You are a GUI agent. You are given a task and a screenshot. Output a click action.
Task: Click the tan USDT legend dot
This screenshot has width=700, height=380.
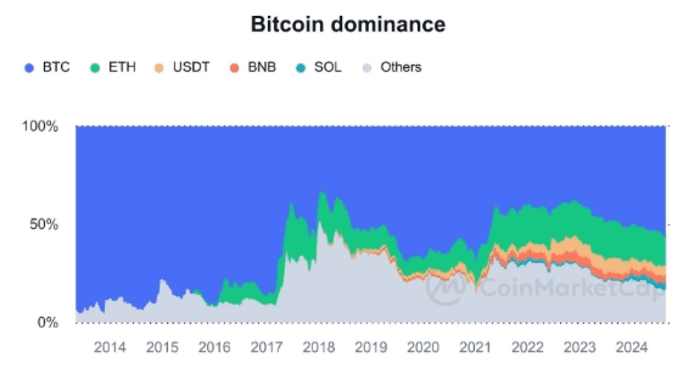pos(159,68)
